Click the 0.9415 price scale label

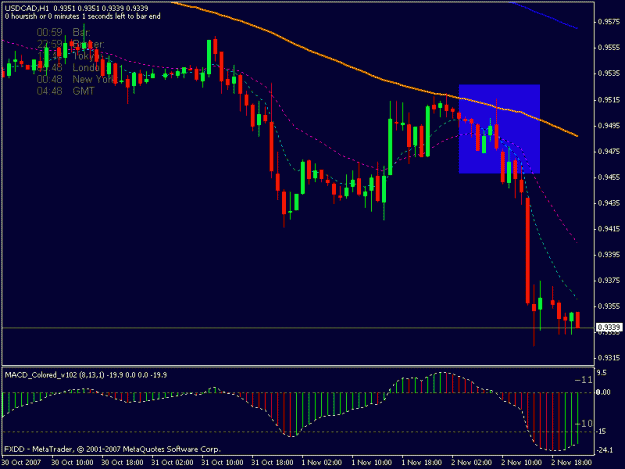(609, 229)
